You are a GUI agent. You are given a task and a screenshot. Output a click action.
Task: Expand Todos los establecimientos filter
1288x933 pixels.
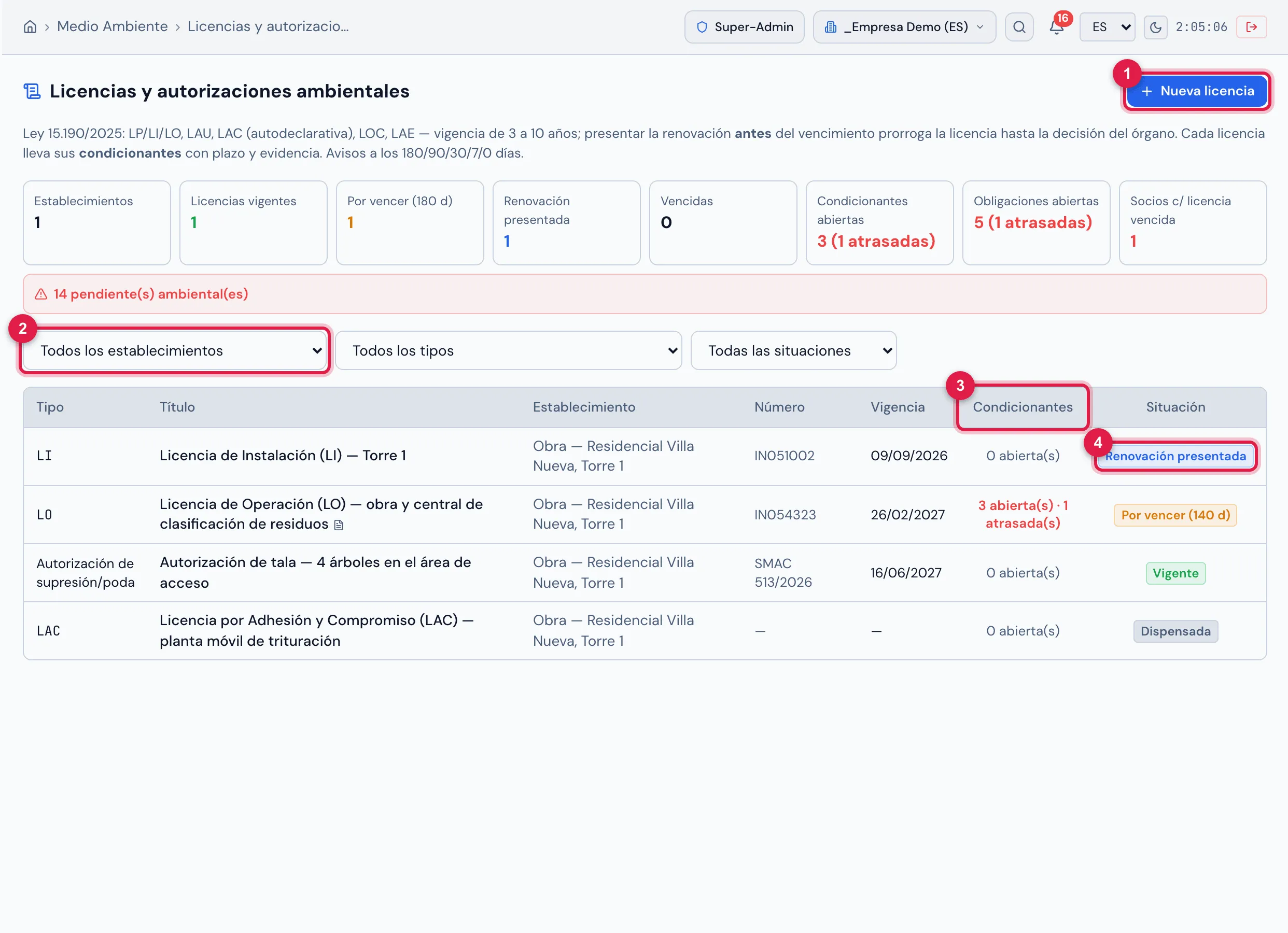[175, 350]
